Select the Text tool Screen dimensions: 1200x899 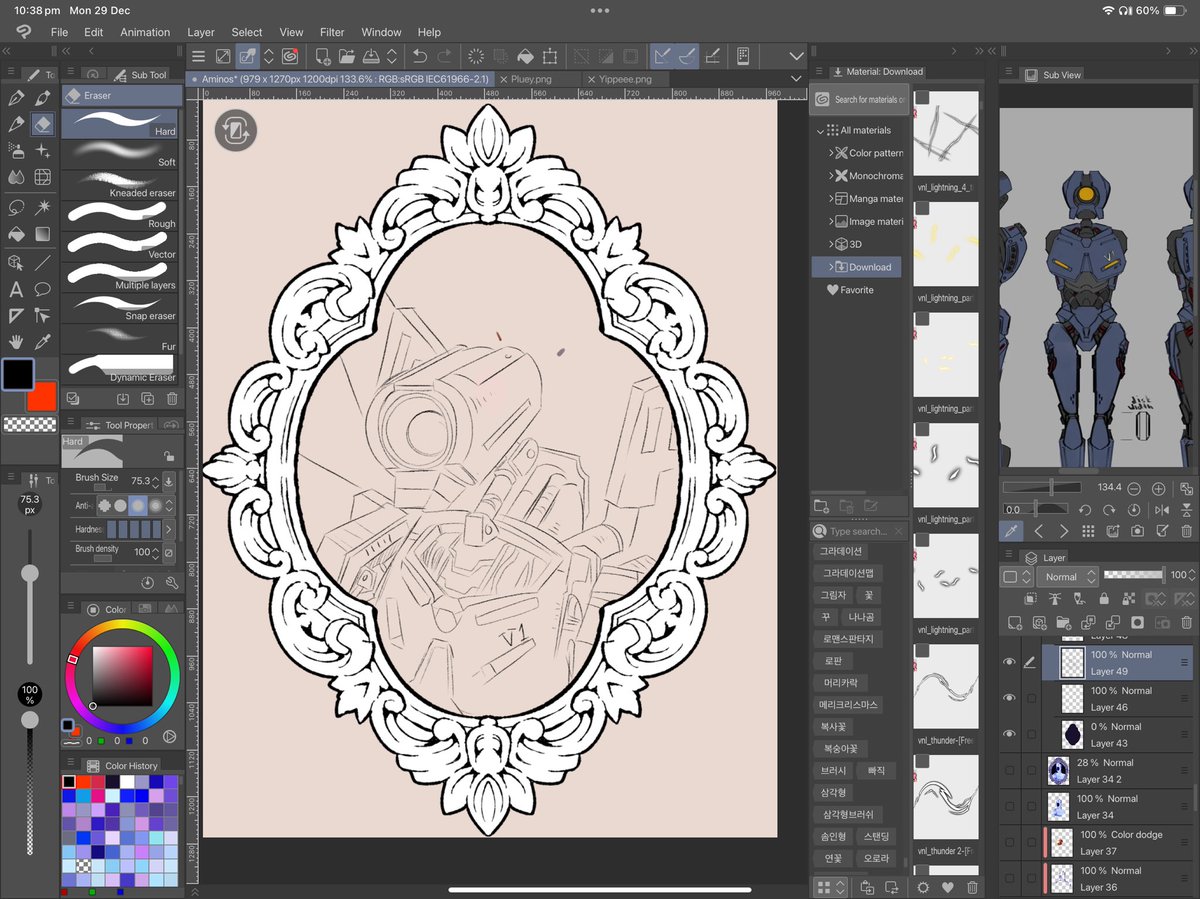tap(16, 290)
